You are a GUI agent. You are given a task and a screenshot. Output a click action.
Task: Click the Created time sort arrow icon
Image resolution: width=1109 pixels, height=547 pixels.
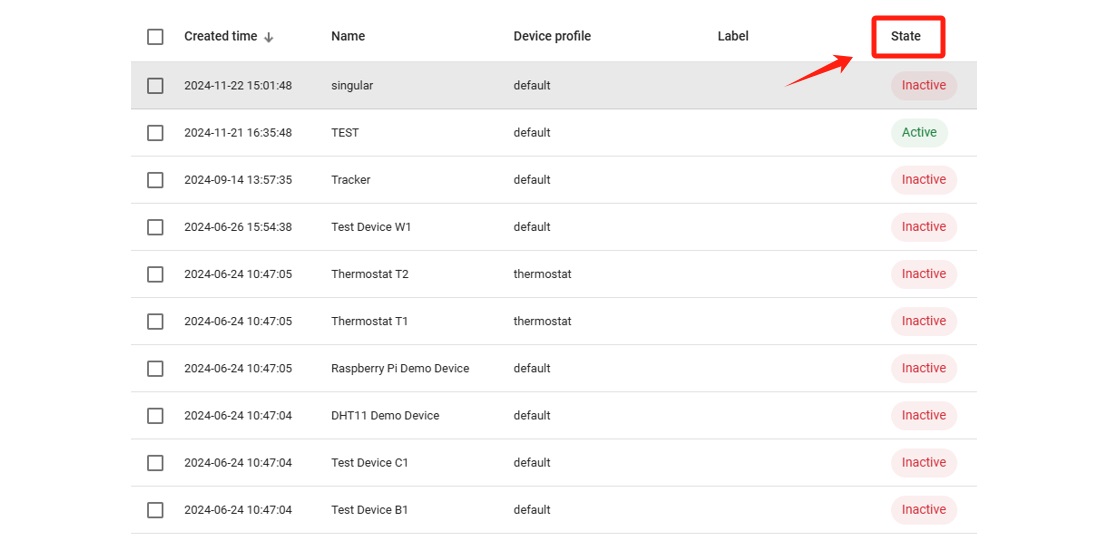tap(269, 37)
